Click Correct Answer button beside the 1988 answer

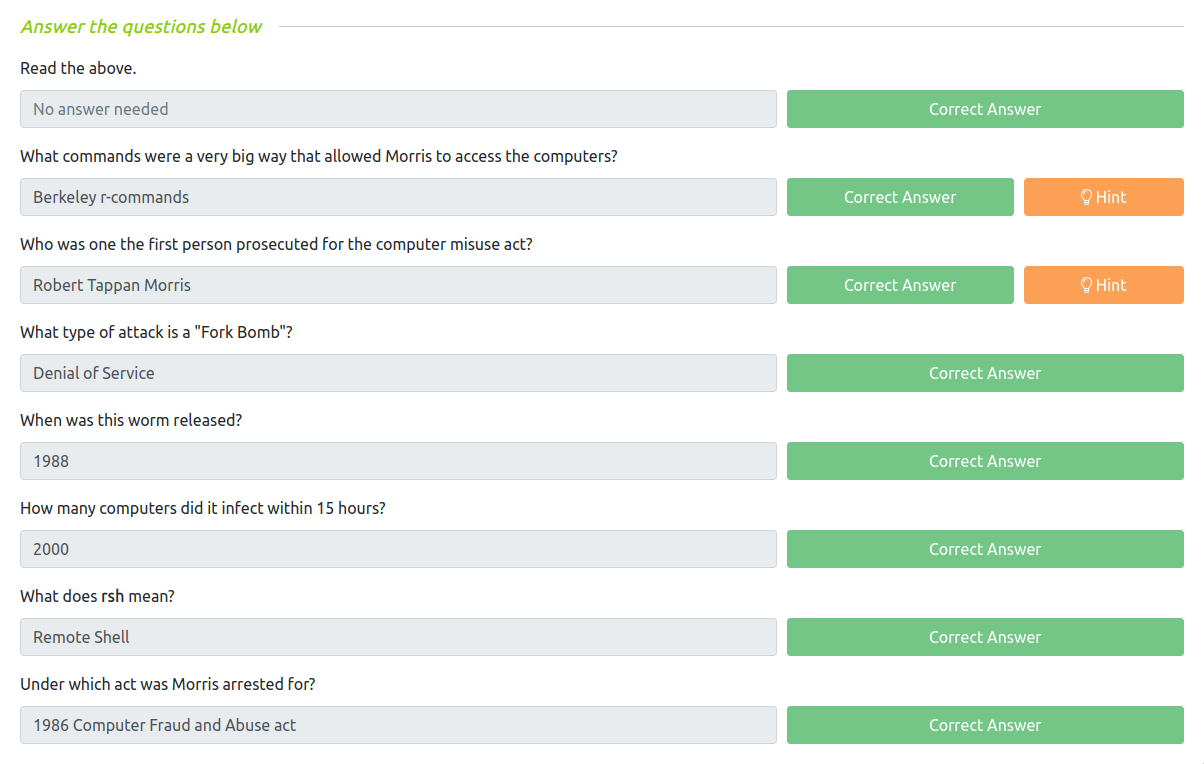pyautogui.click(x=984, y=461)
